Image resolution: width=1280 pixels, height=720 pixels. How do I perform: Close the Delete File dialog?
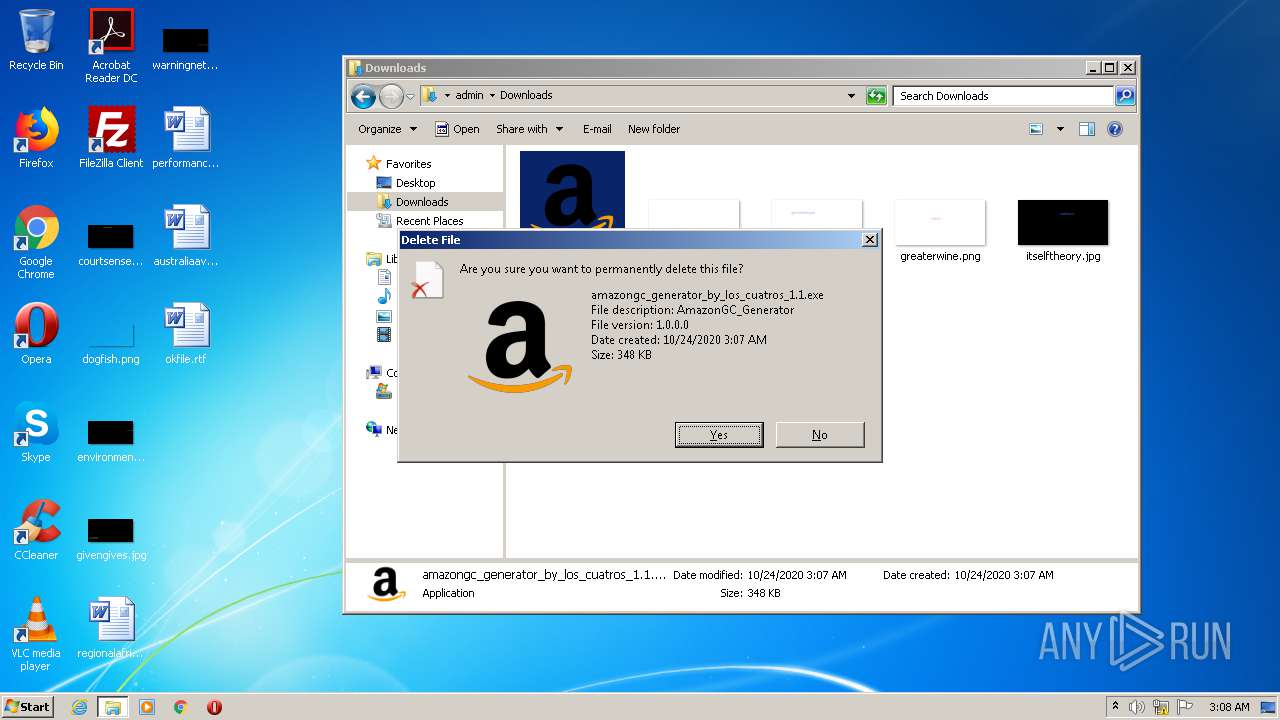click(x=870, y=240)
